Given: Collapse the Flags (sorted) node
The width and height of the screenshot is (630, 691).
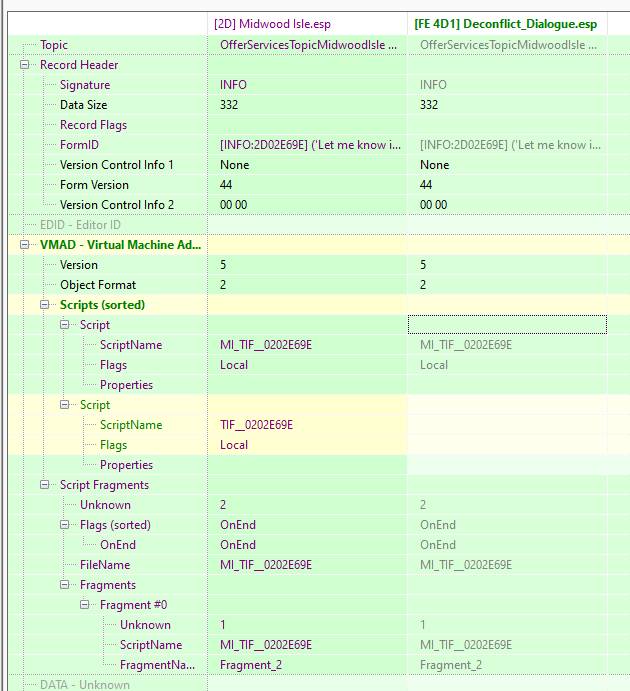Looking at the screenshot, I should (65, 525).
